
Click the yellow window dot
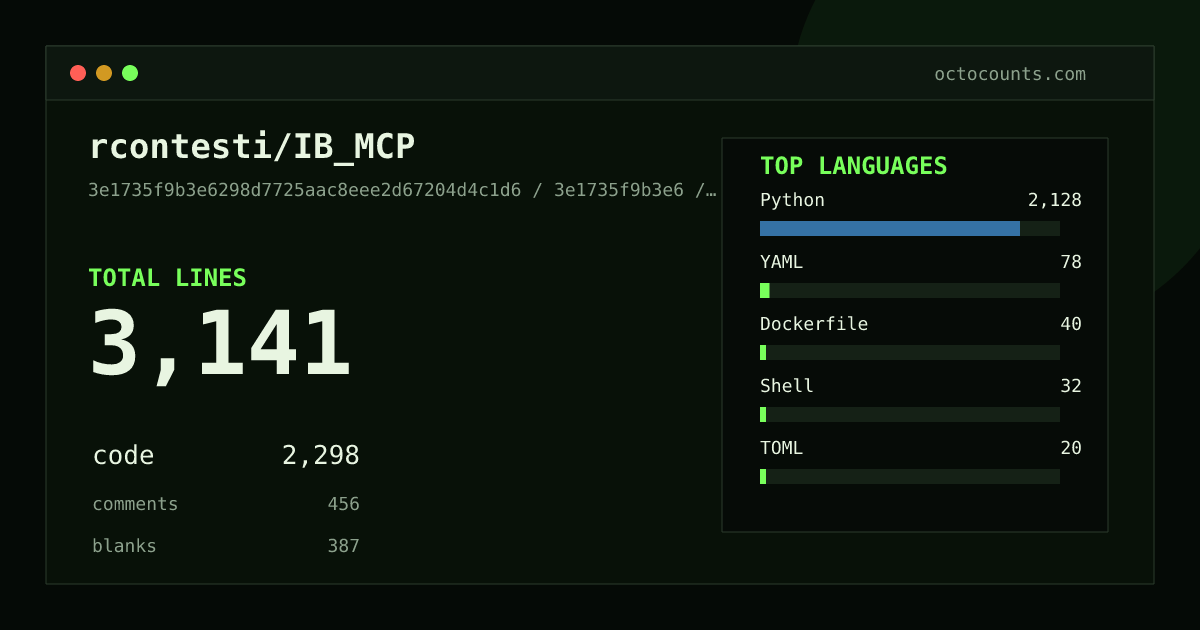click(104, 73)
